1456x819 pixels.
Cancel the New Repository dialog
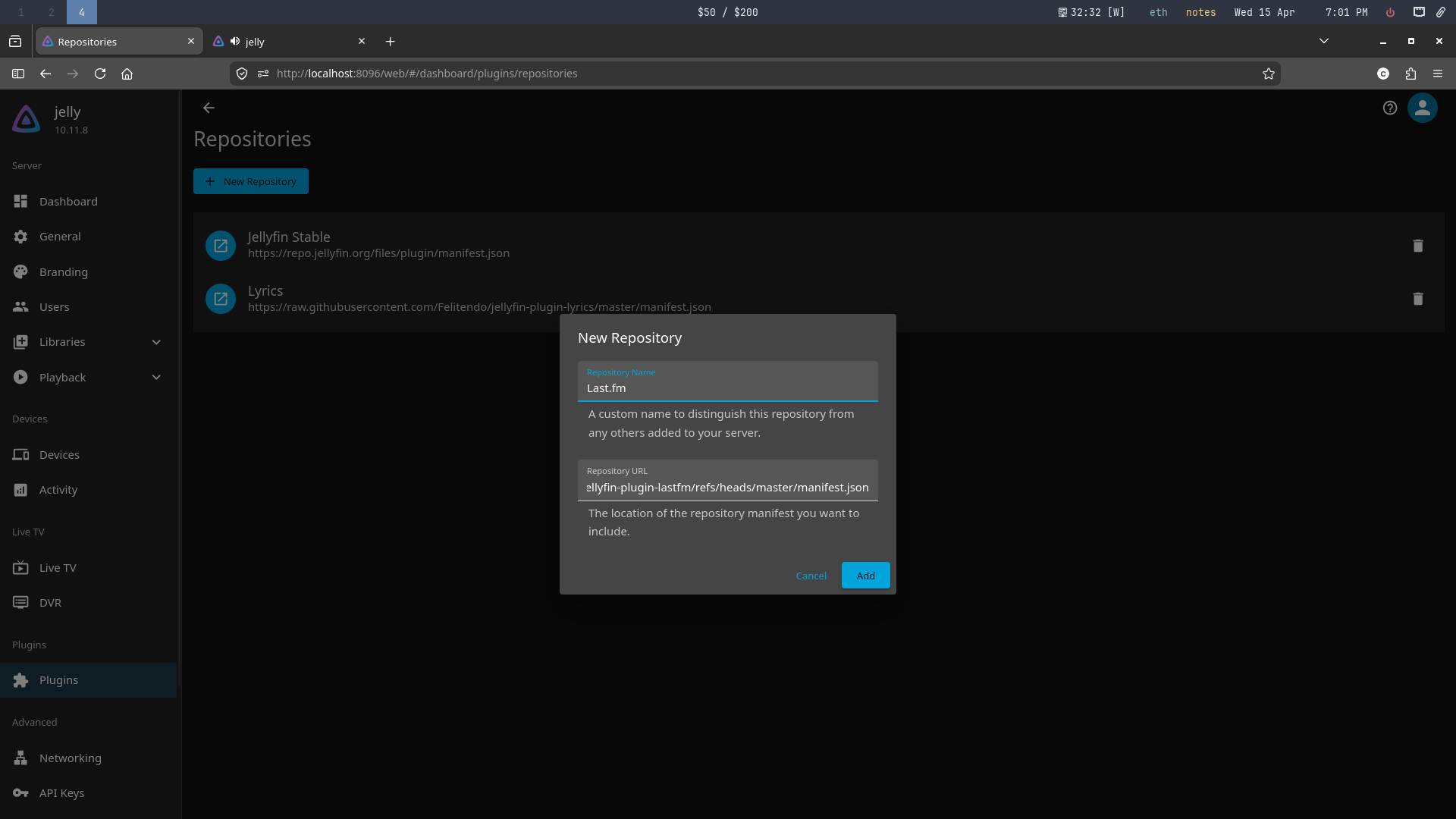click(811, 576)
